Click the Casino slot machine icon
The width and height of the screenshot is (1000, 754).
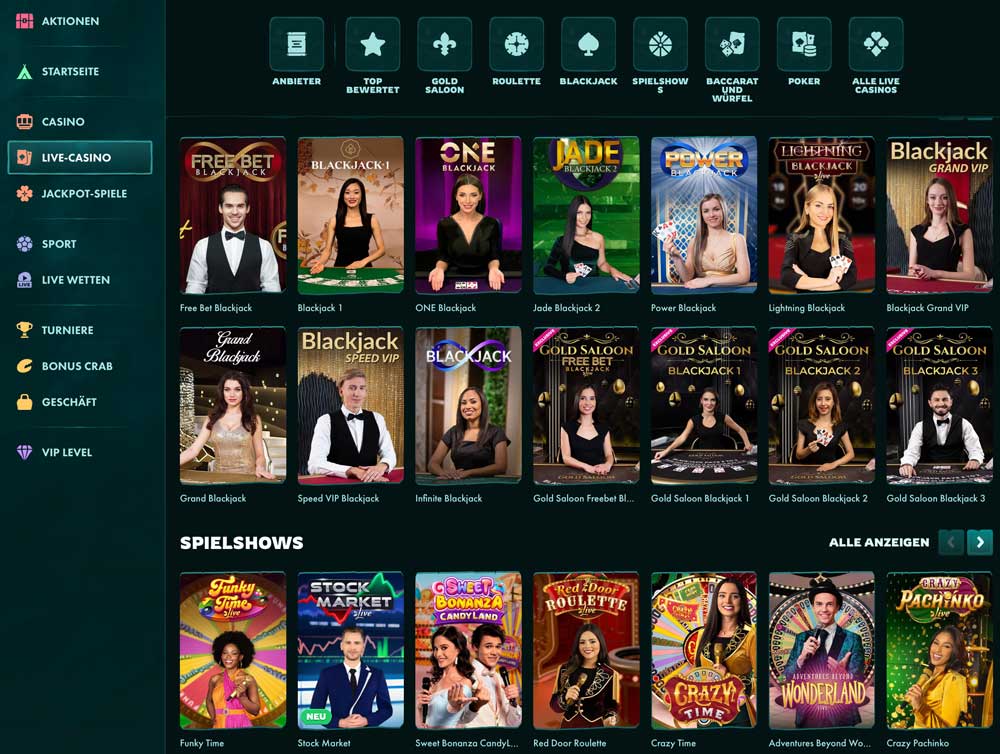[24, 121]
